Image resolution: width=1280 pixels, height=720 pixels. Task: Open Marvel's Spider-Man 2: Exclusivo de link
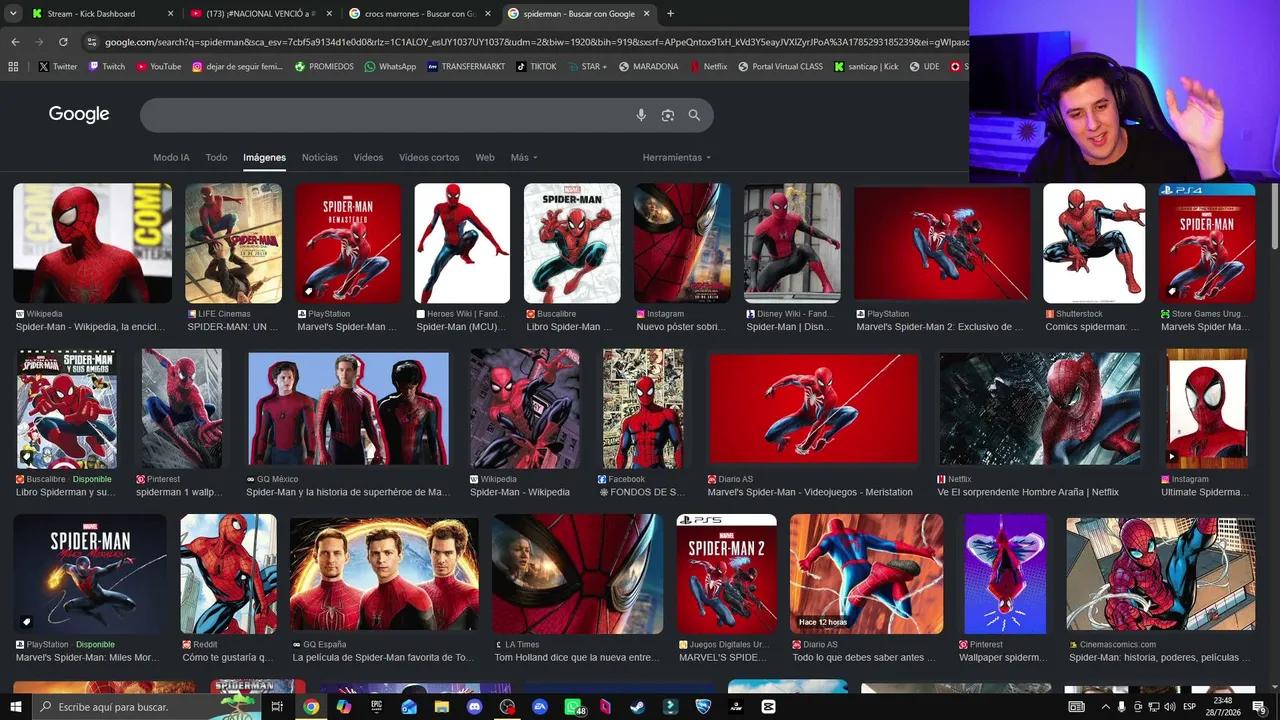pos(940,327)
